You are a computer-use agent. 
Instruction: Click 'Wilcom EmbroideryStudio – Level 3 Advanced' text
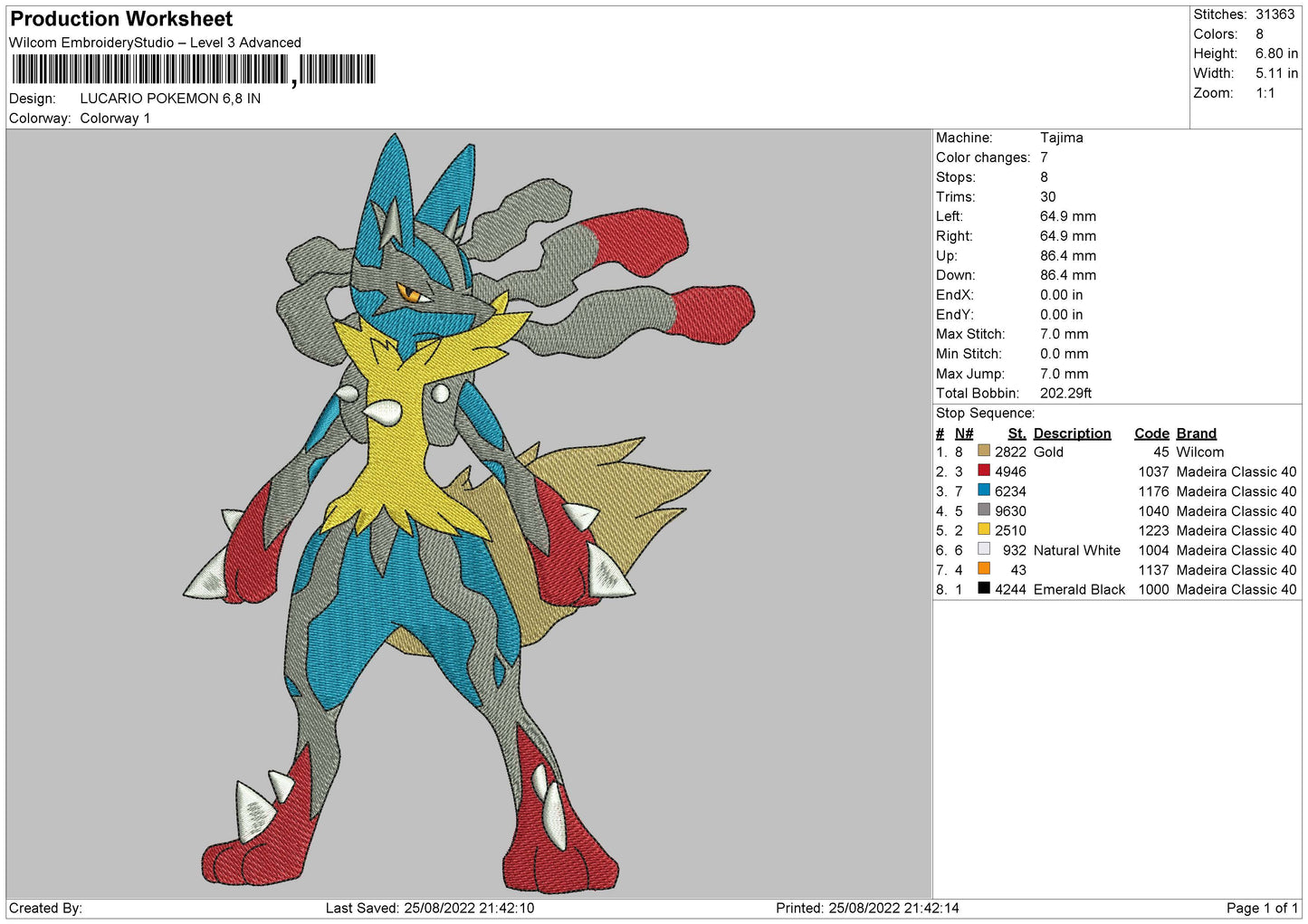pos(155,43)
